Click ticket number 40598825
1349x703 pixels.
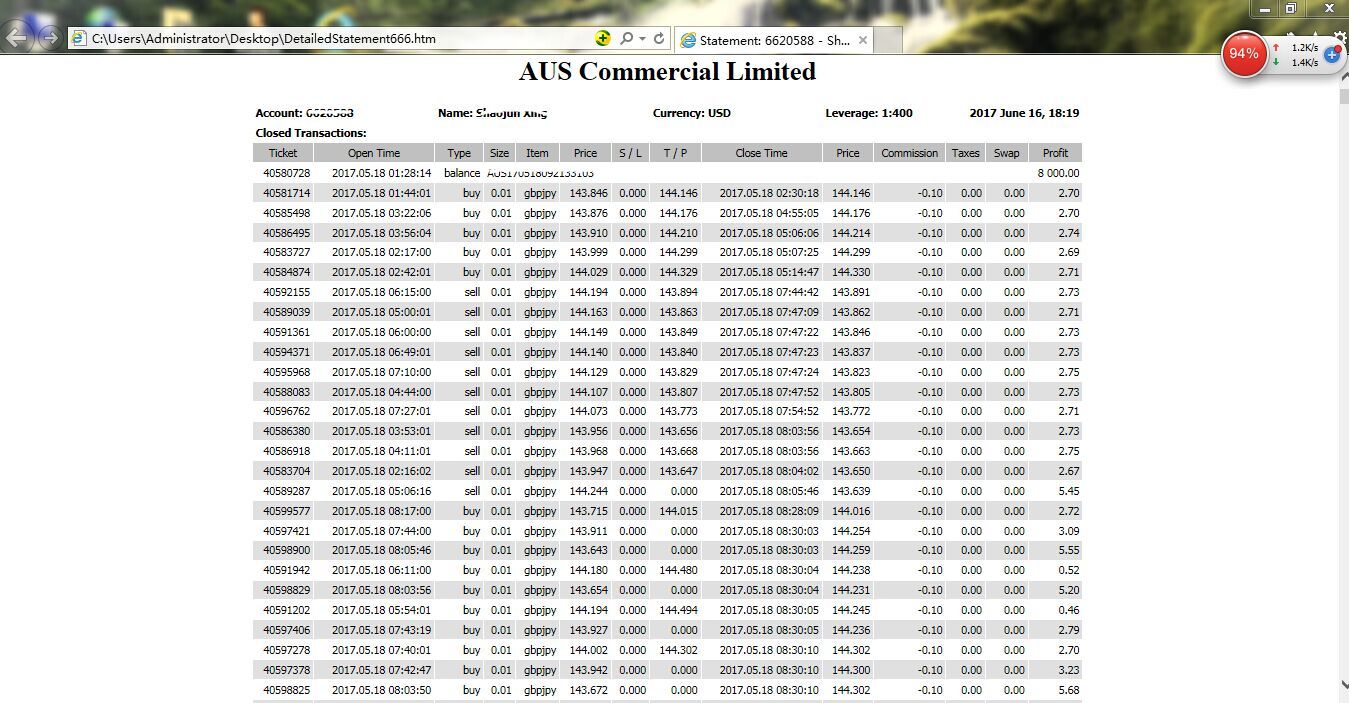(287, 690)
